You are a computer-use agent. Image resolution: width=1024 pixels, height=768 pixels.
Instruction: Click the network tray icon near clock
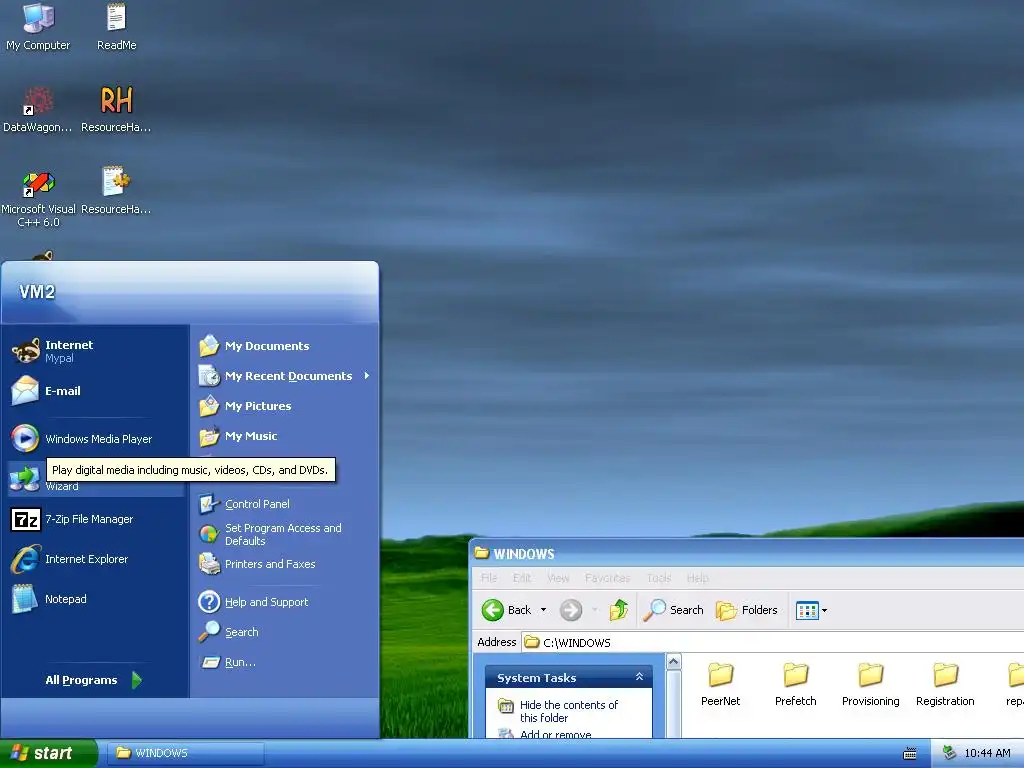(949, 753)
